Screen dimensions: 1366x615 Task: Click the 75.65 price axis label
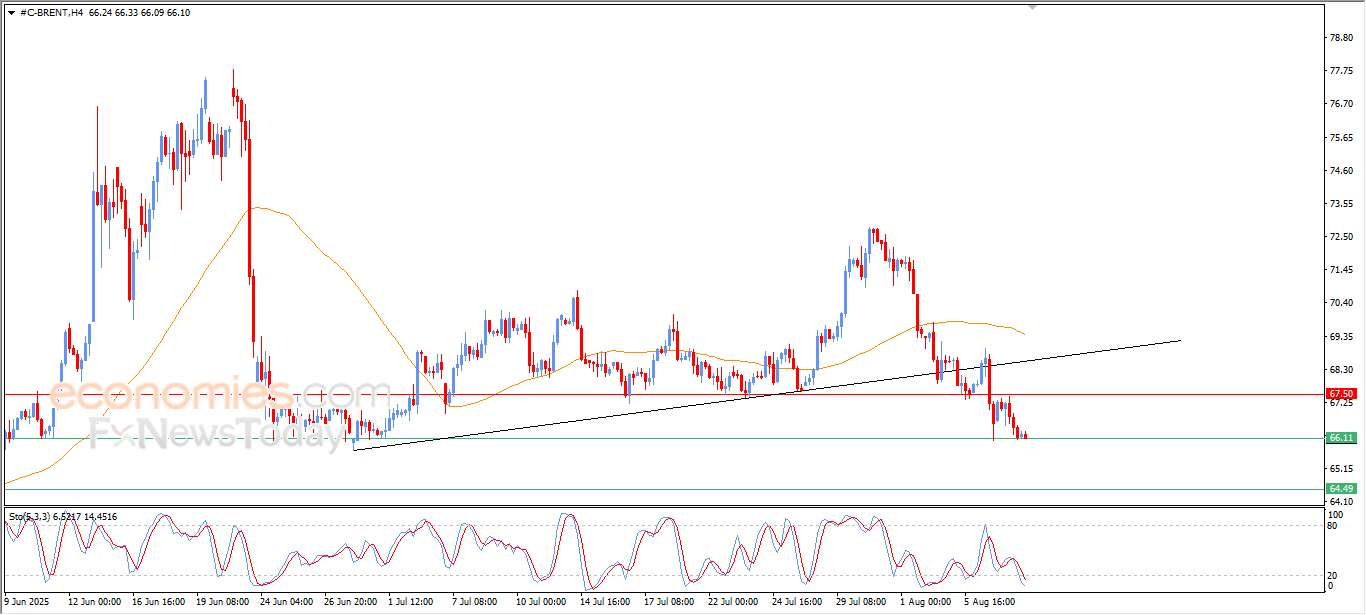[1341, 138]
